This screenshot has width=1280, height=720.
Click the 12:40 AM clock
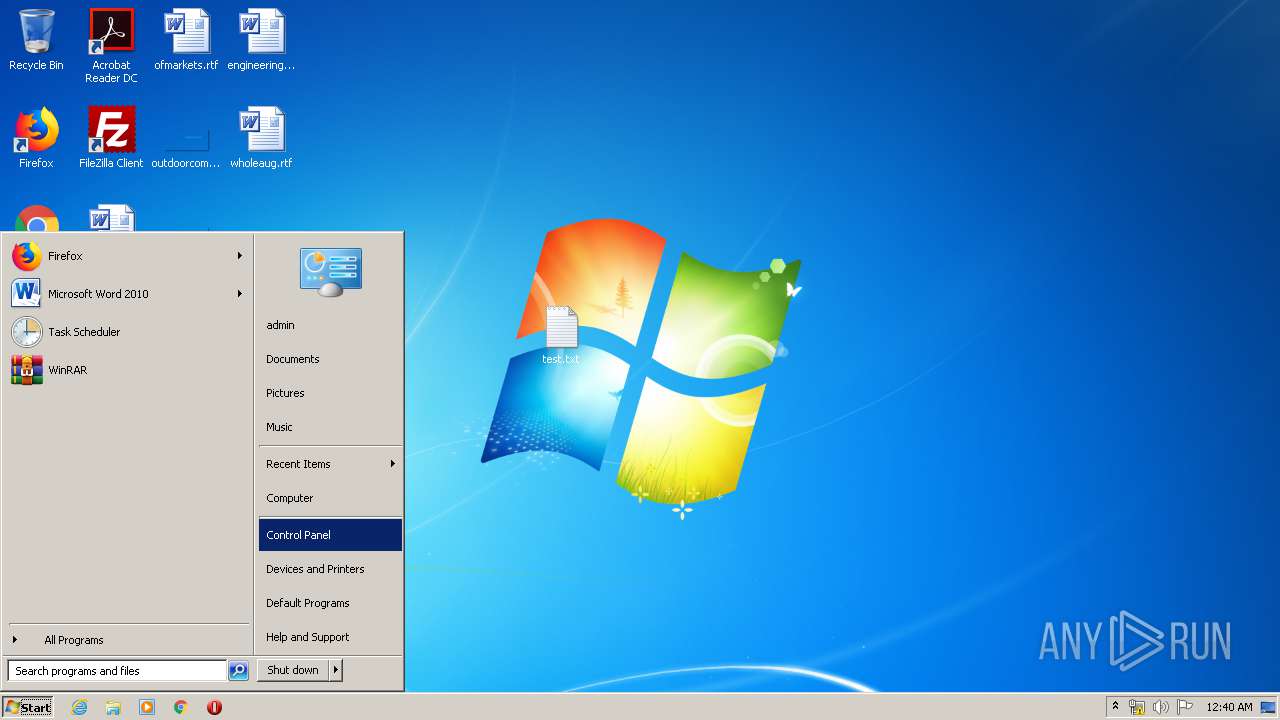pyautogui.click(x=1229, y=707)
